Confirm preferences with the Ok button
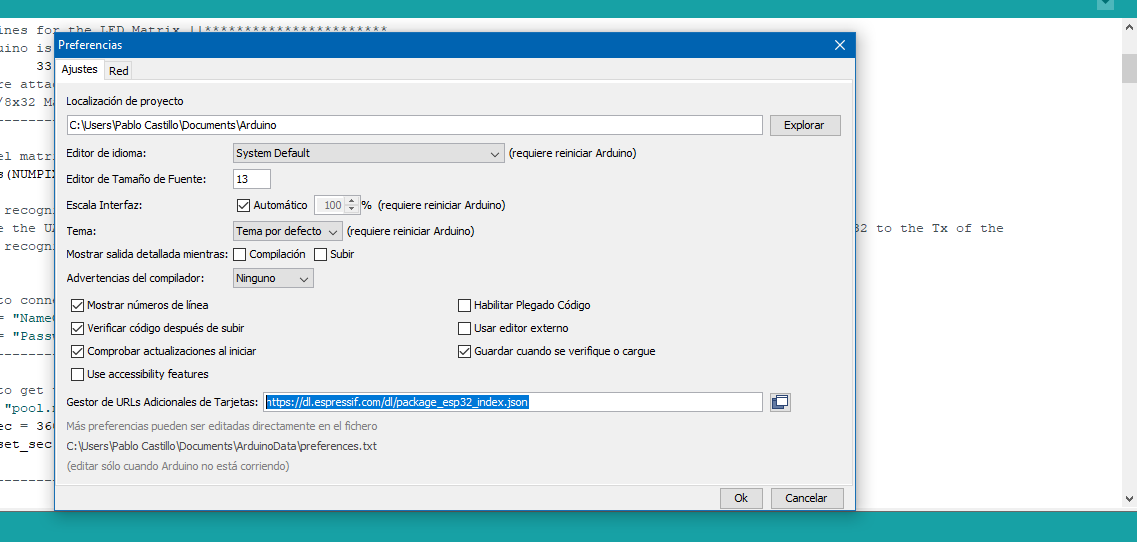 click(x=741, y=498)
